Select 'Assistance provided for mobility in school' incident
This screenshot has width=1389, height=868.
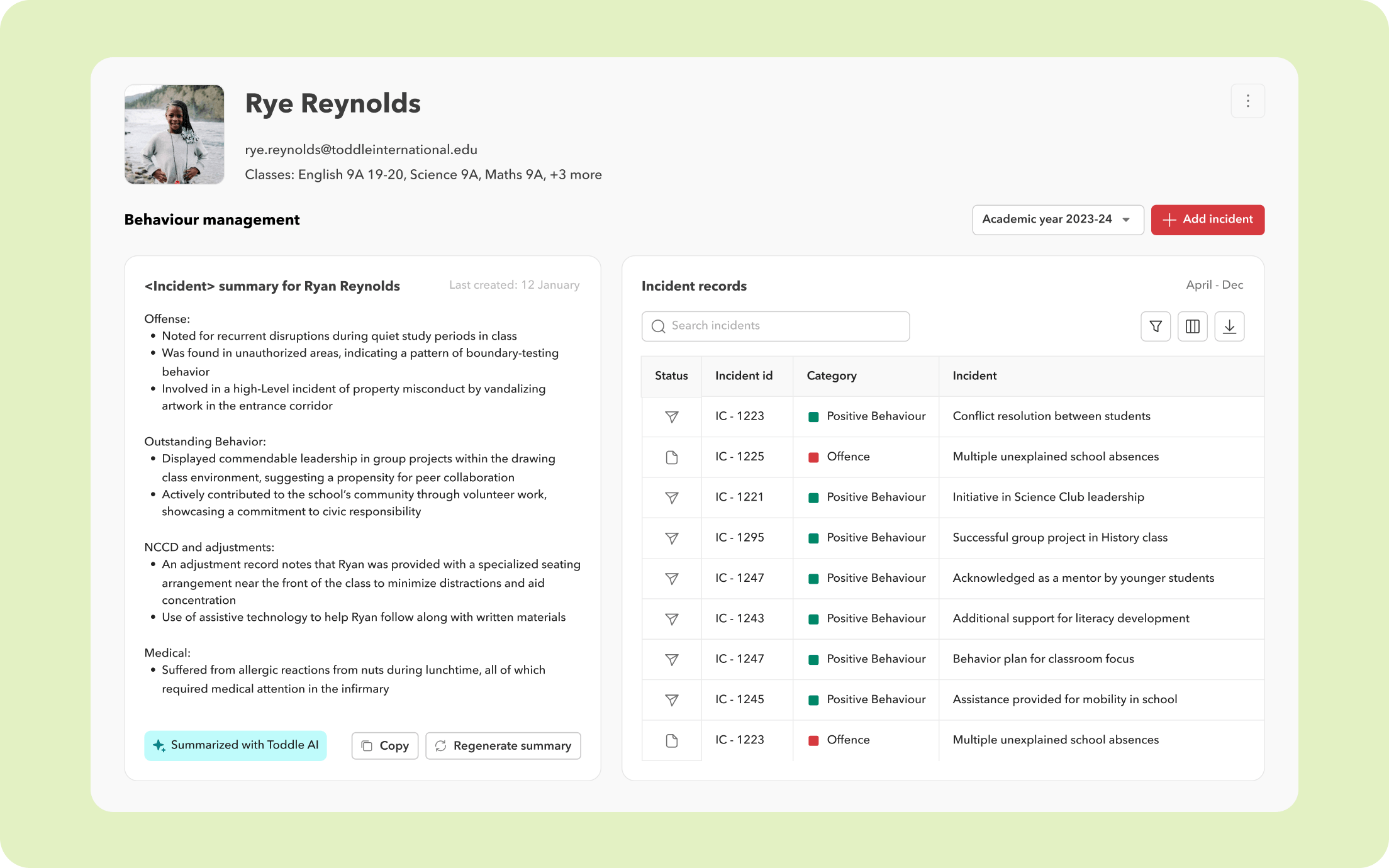1065,699
